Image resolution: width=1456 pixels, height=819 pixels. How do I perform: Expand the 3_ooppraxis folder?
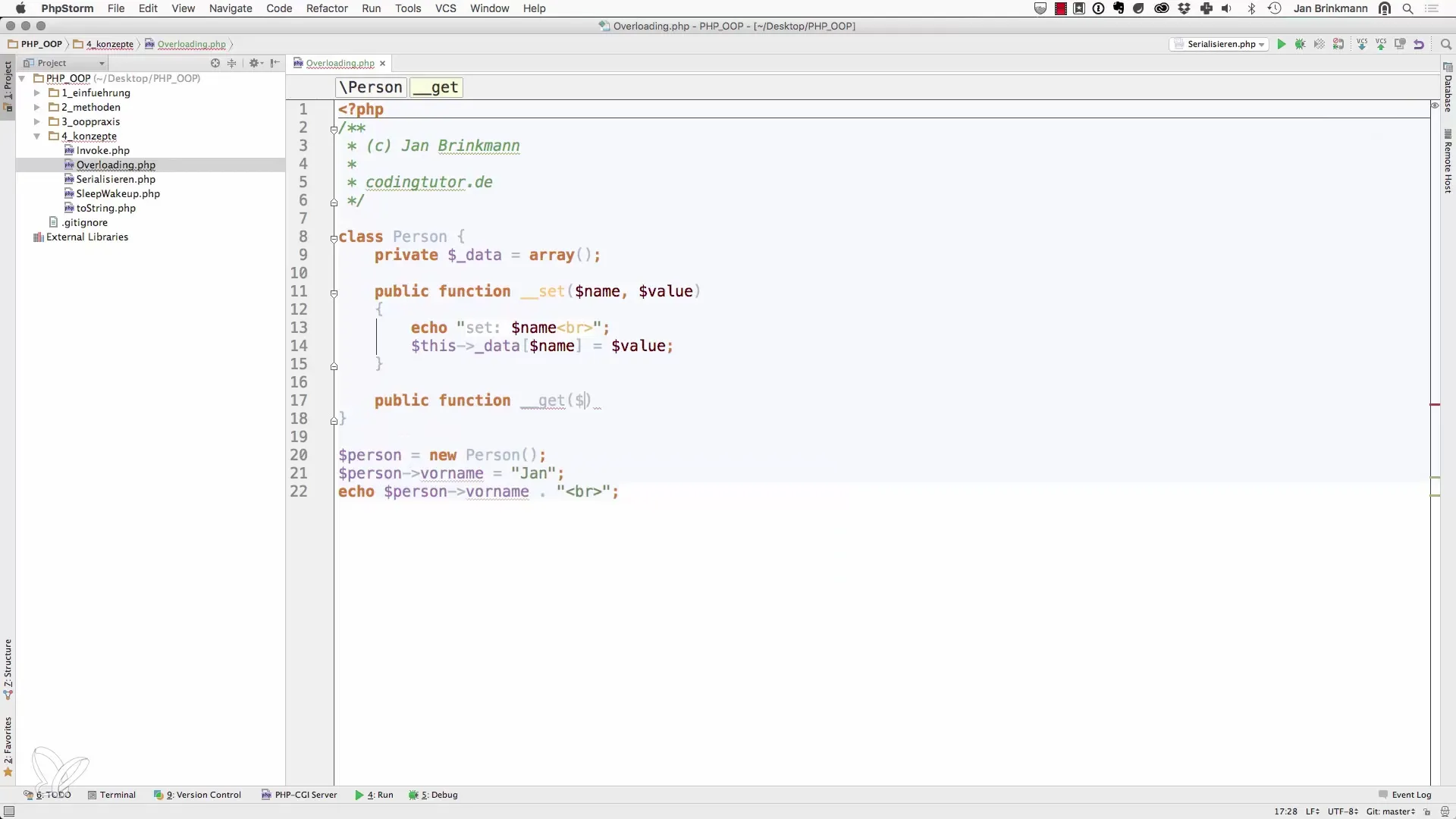point(36,121)
